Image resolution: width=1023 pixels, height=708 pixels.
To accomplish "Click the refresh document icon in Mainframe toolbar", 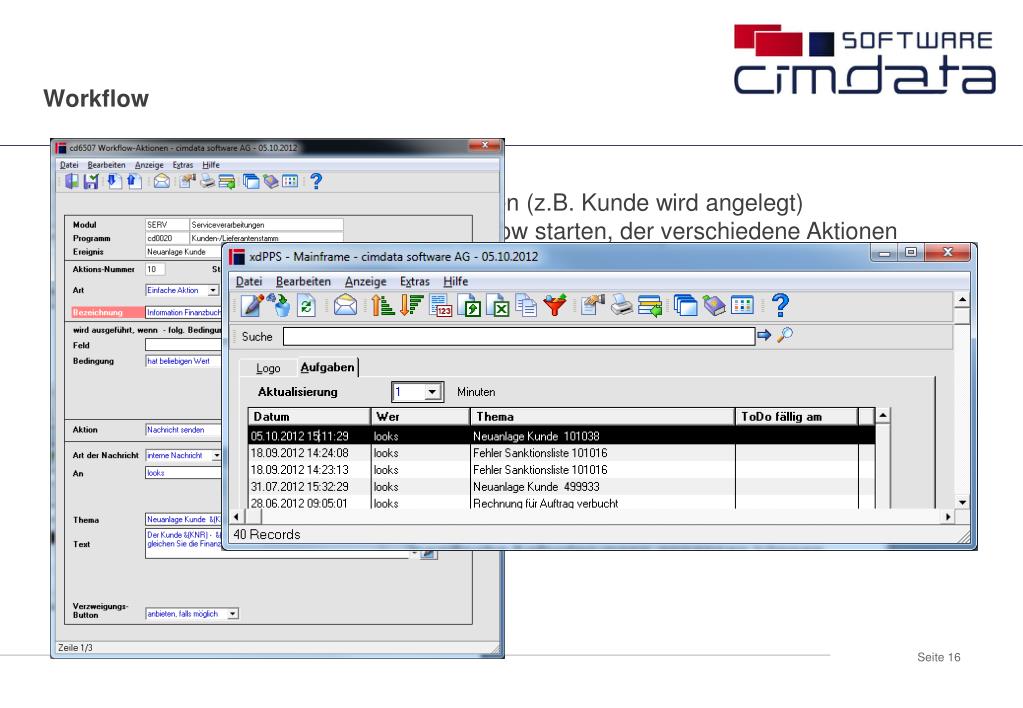I will [x=307, y=305].
